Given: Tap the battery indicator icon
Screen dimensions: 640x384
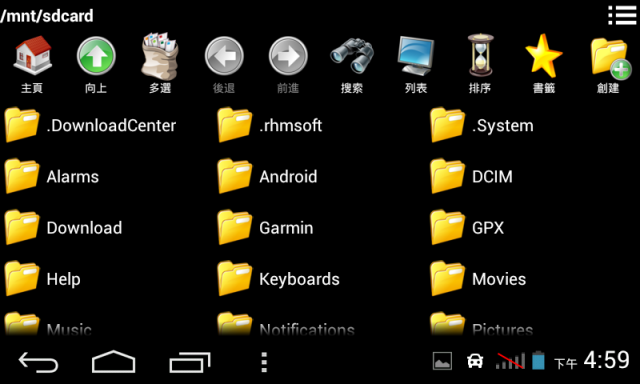Looking at the screenshot, I should click(x=538, y=360).
